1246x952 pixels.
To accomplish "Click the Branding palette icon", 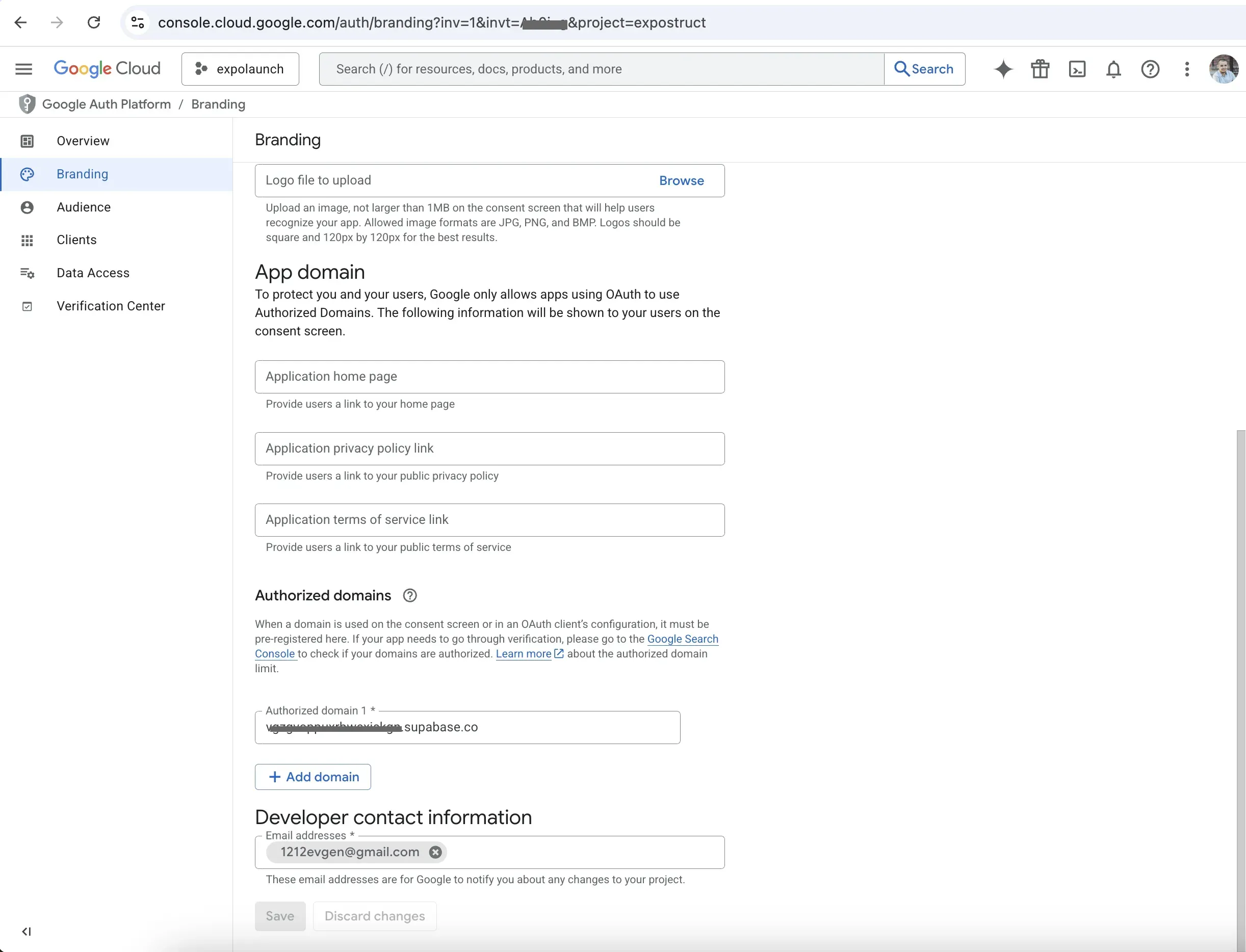I will [27, 174].
